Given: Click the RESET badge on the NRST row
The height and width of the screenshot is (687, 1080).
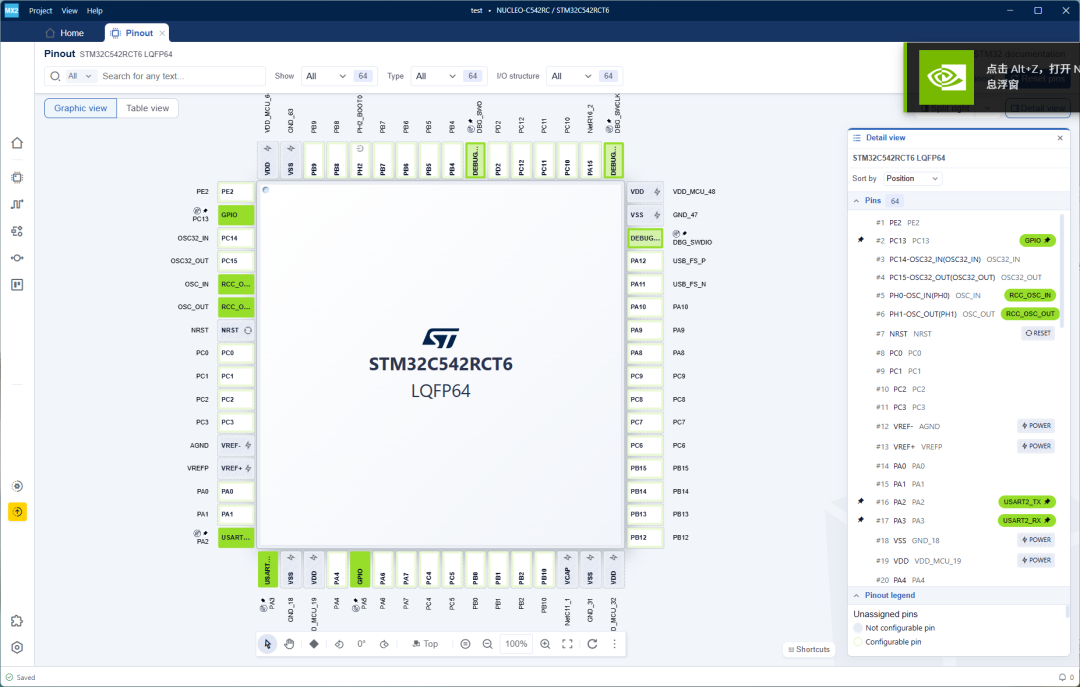Looking at the screenshot, I should [1038, 333].
